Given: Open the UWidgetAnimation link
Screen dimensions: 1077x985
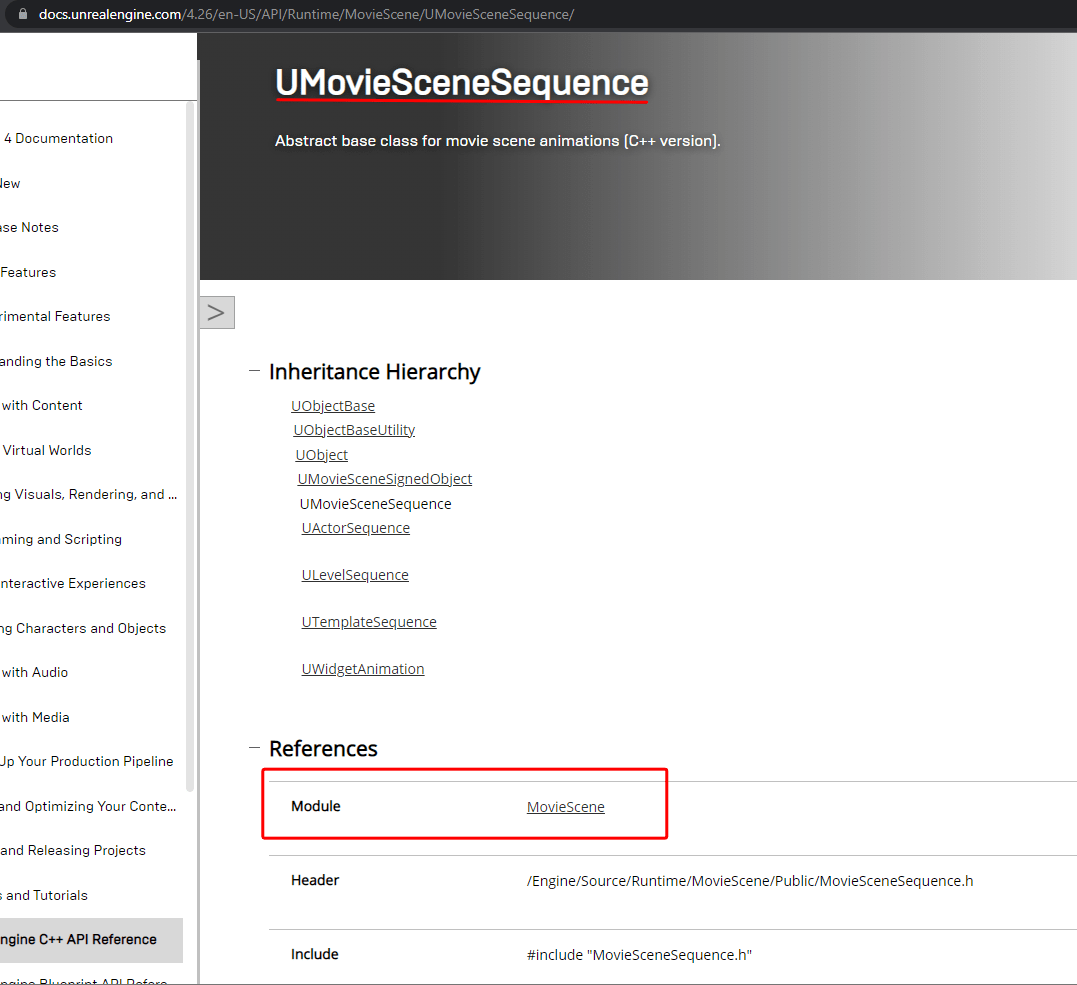Looking at the screenshot, I should [x=363, y=668].
